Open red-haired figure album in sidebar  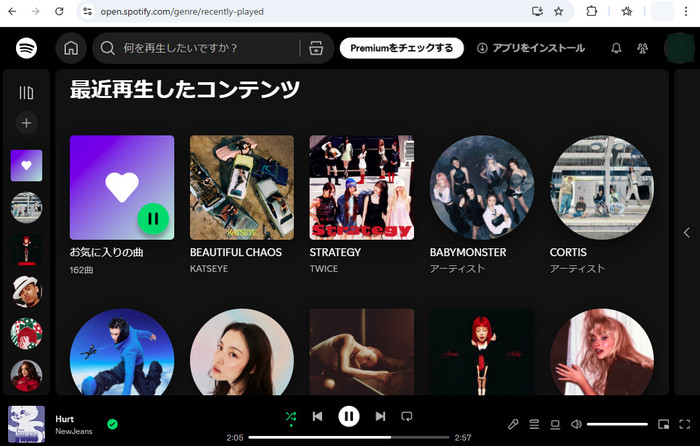[x=26, y=250]
